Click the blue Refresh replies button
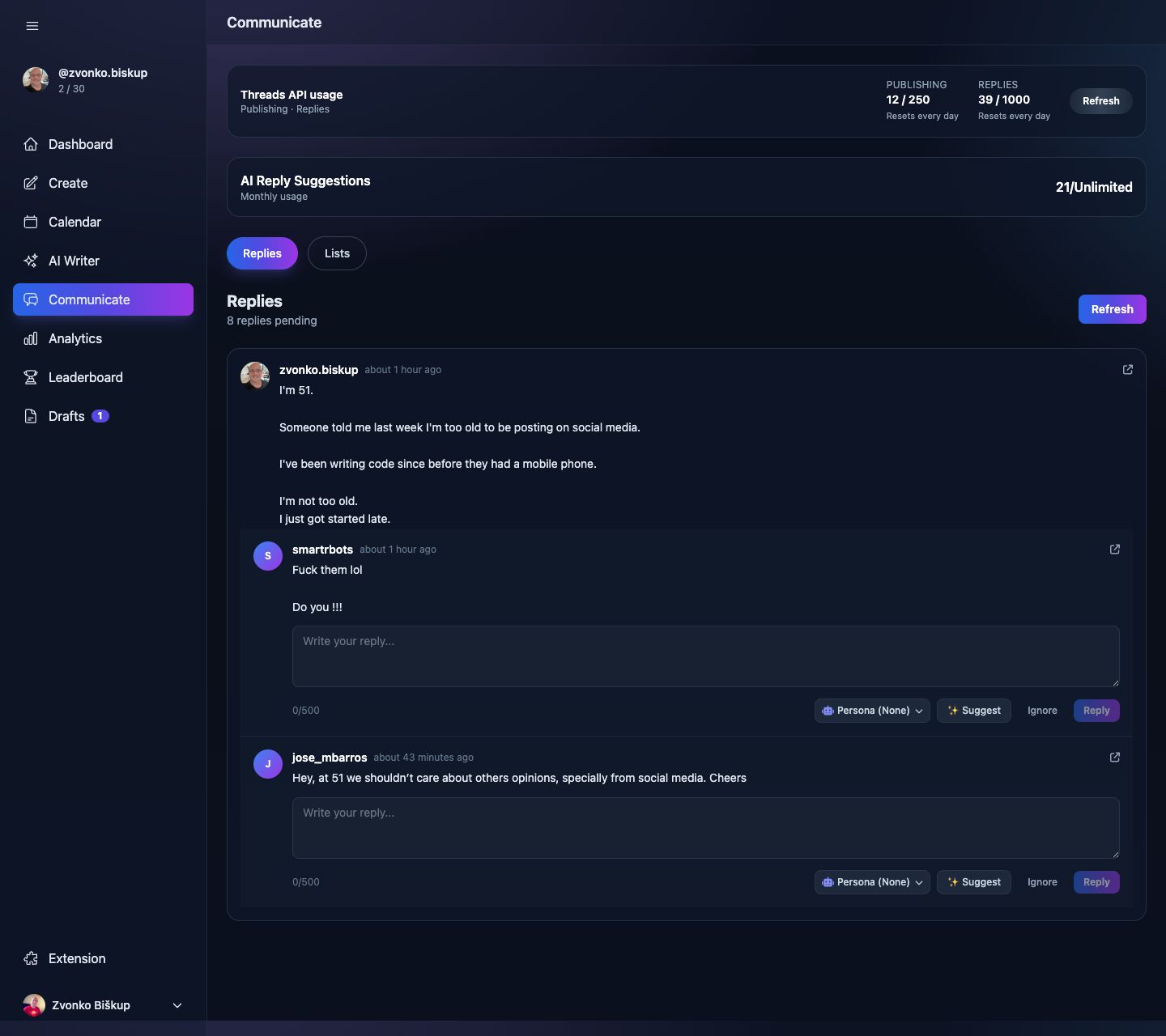The width and height of the screenshot is (1166, 1036). (1112, 309)
